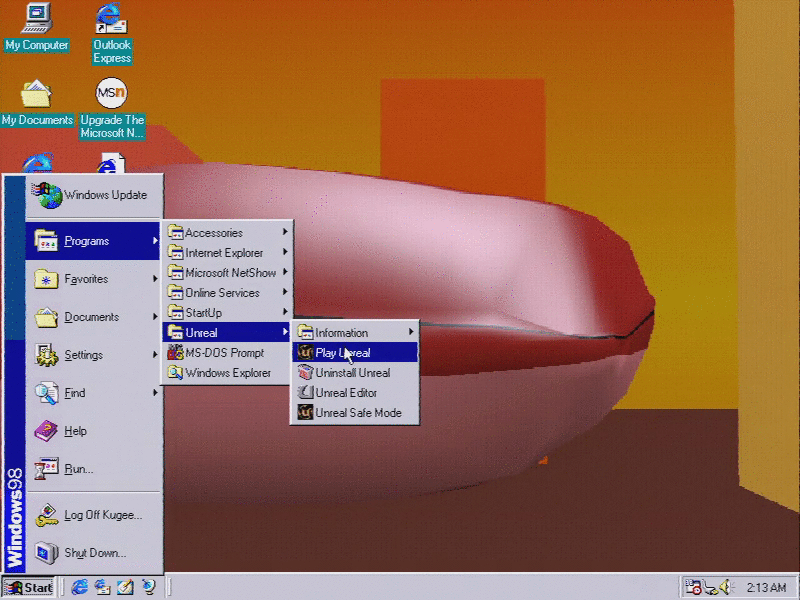Expand the Online Services program group
The width and height of the screenshot is (800, 600).
pos(228,293)
